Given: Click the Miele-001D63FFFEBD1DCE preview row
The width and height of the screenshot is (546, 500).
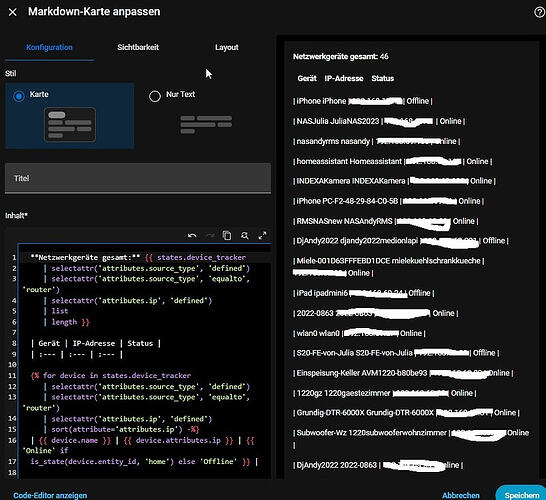Looking at the screenshot, I should coord(388,267).
